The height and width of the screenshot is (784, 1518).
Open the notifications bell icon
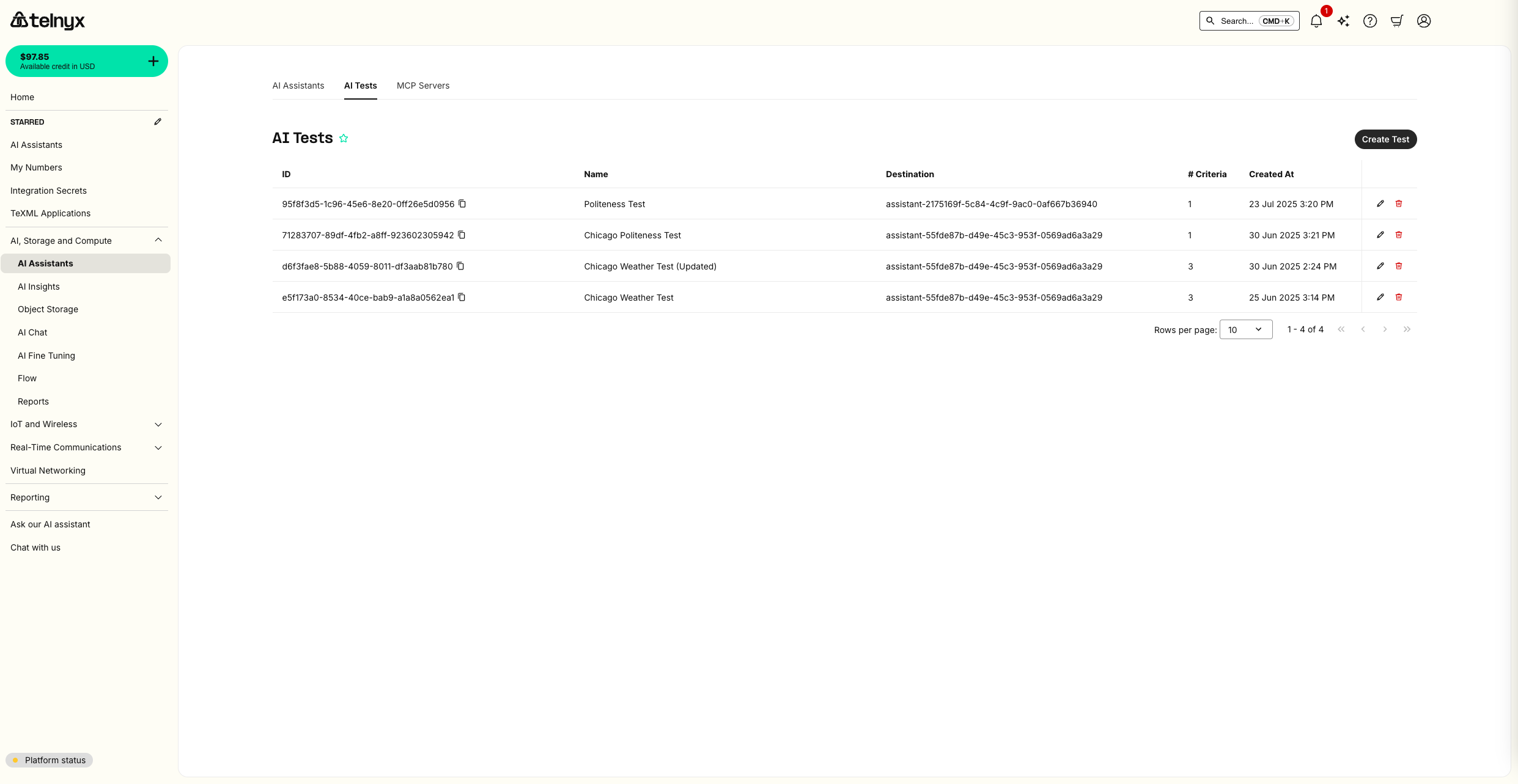1316,21
